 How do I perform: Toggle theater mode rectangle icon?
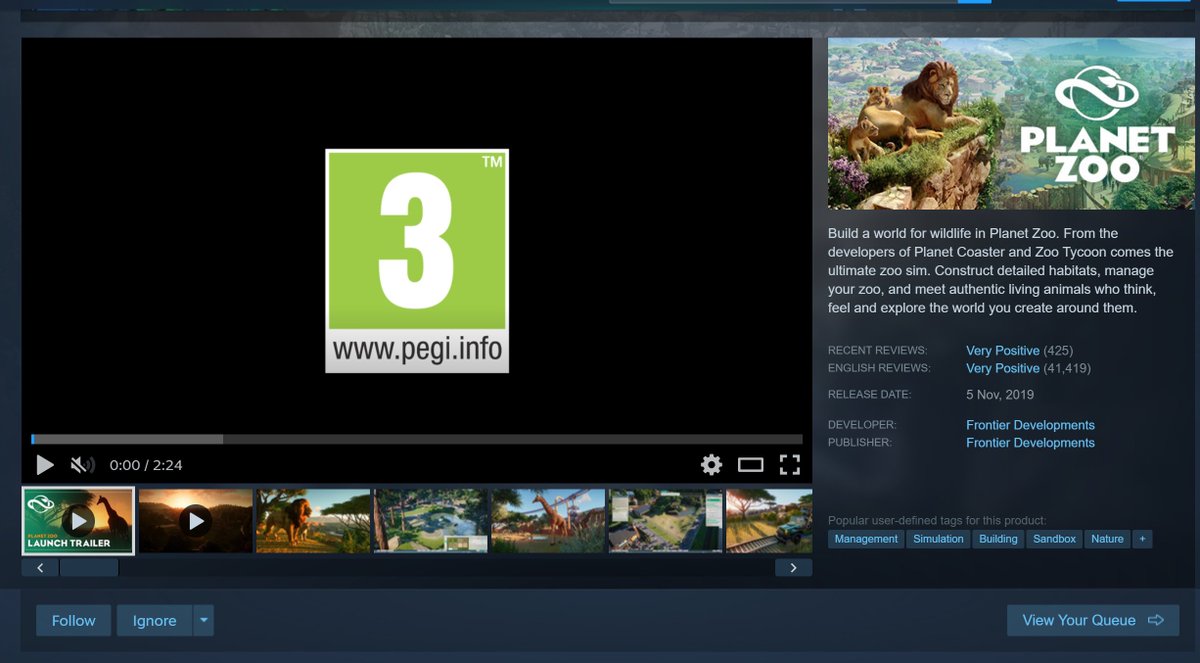[750, 464]
